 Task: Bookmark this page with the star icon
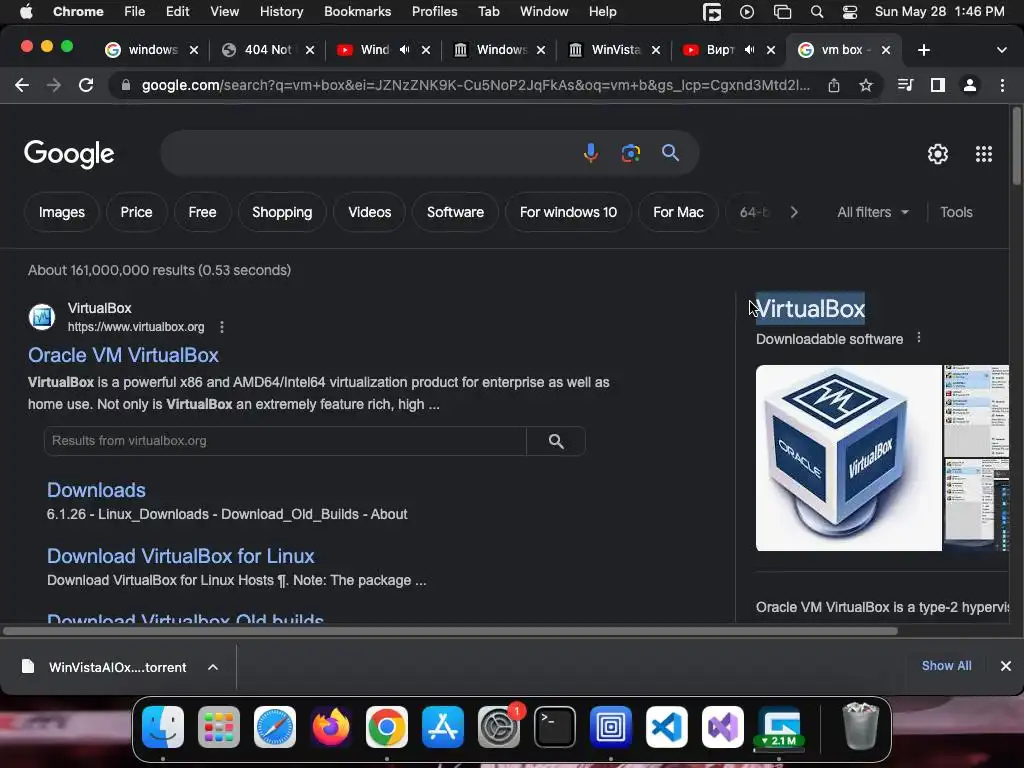coord(866,85)
